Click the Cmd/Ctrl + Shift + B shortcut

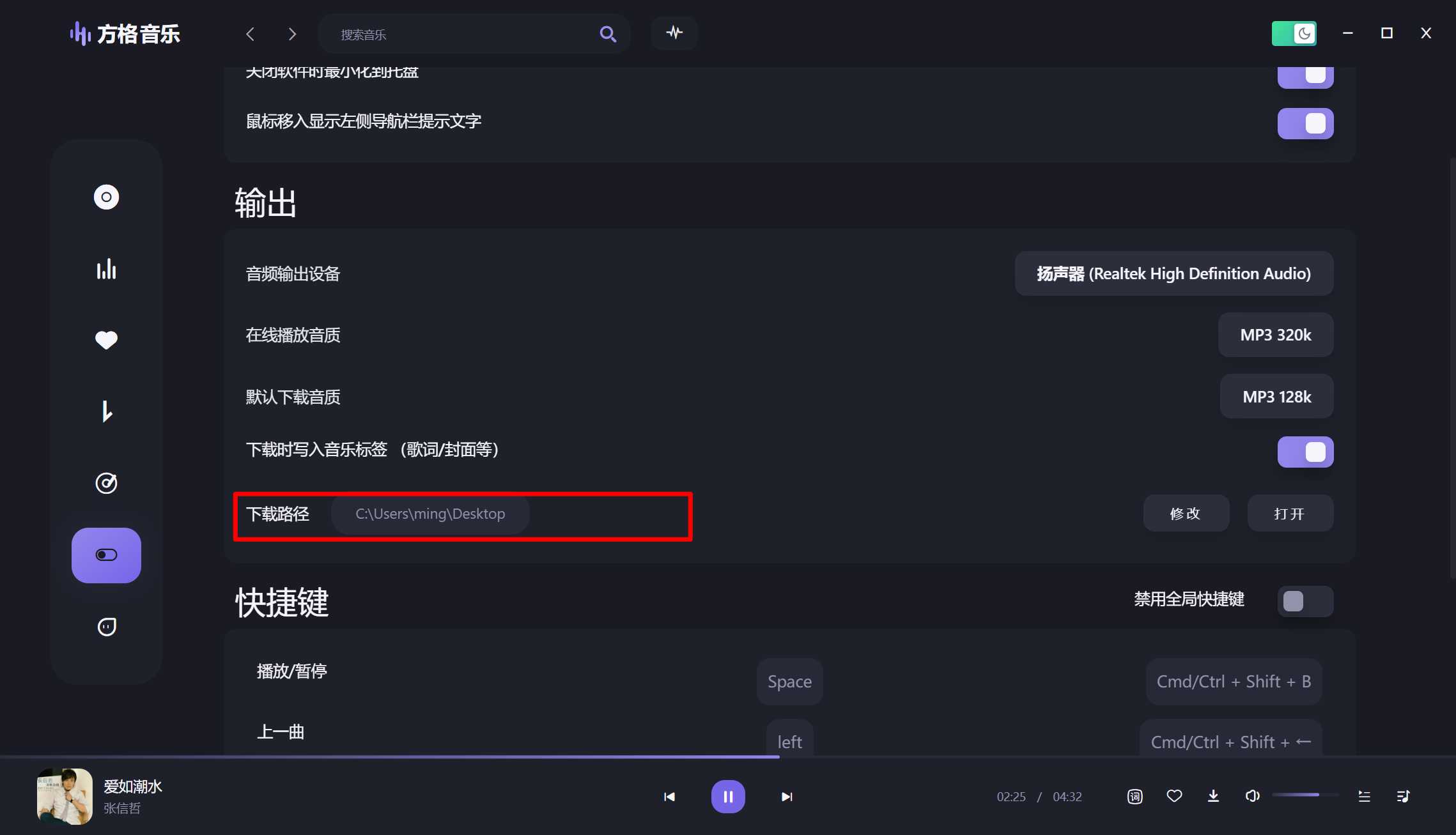1234,682
